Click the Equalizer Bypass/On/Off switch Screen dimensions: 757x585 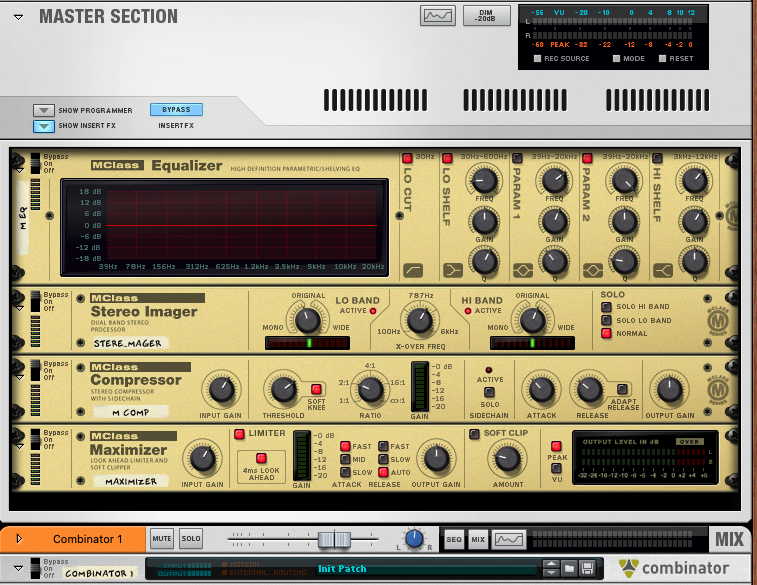pyautogui.click(x=35, y=164)
